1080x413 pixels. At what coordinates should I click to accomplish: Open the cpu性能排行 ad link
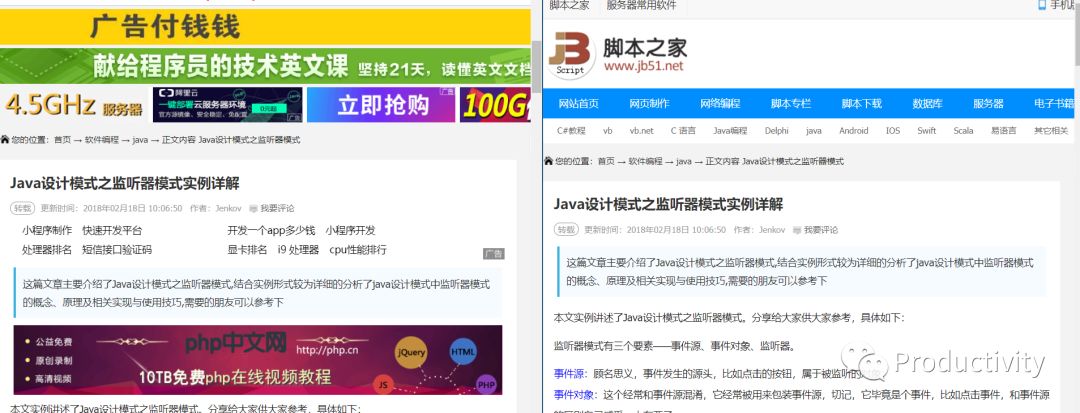click(x=358, y=250)
